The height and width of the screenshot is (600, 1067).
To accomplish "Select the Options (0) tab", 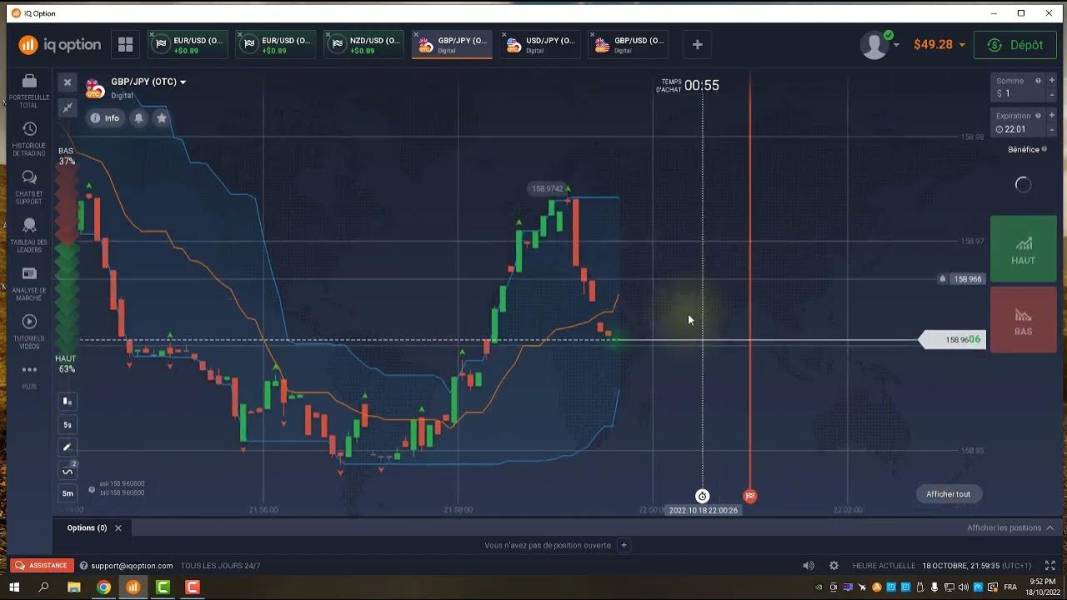I will click(86, 528).
